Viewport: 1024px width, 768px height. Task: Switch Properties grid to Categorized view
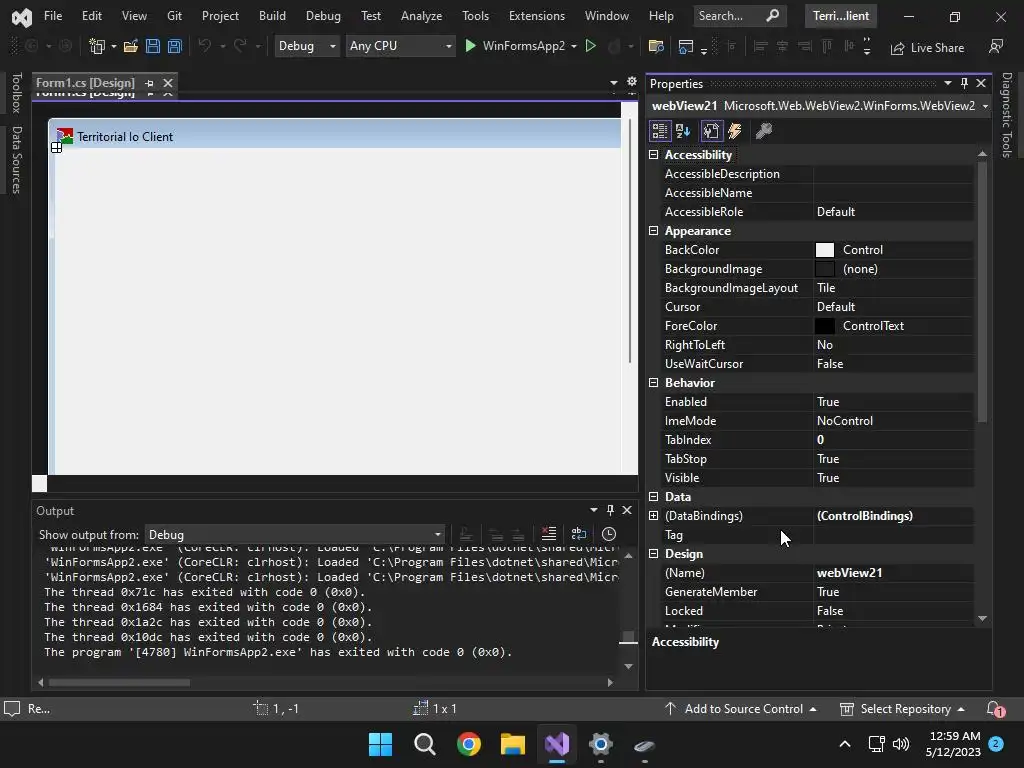tap(660, 131)
